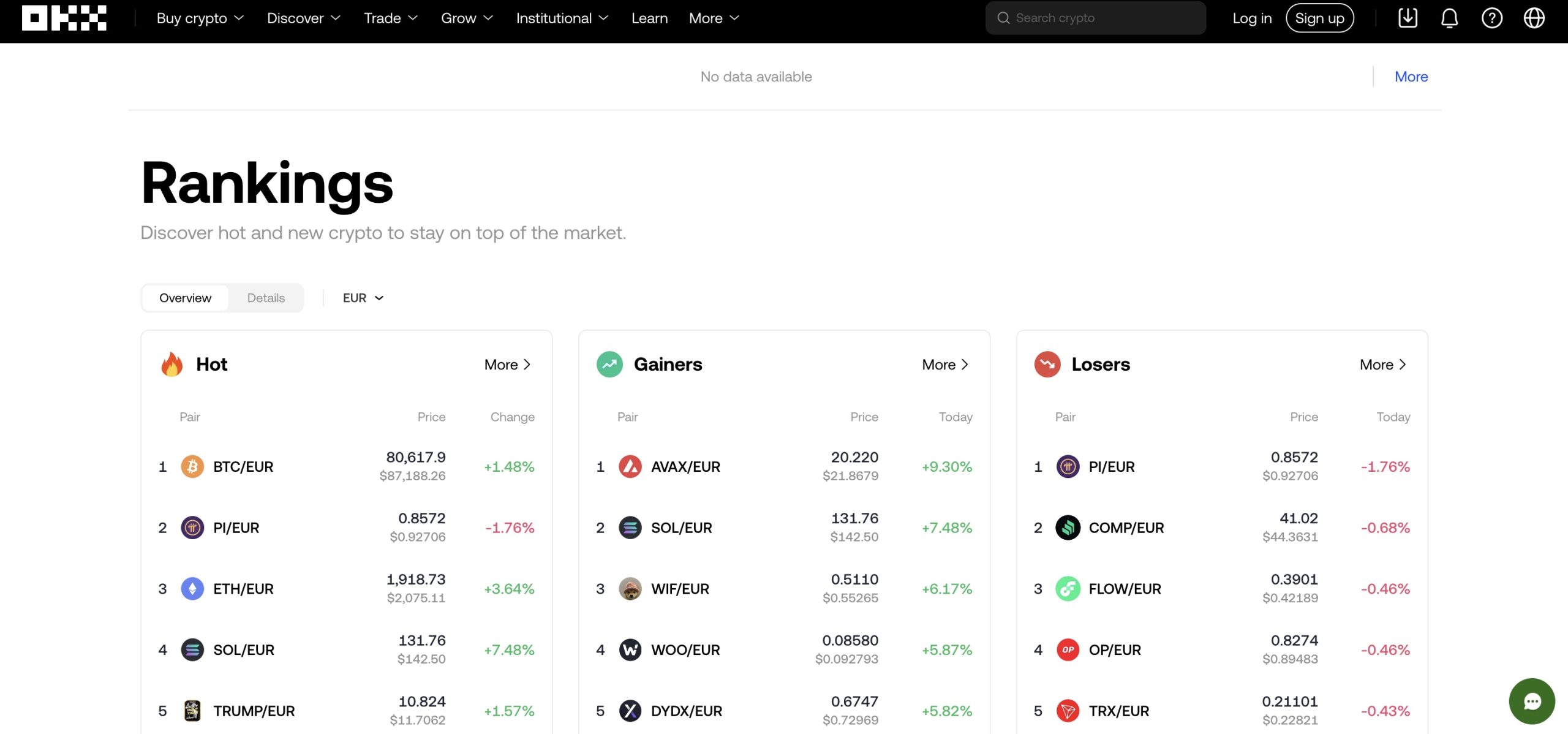Screen dimensions: 1568x734
Task: Open the live chat bubble
Action: tap(1532, 701)
